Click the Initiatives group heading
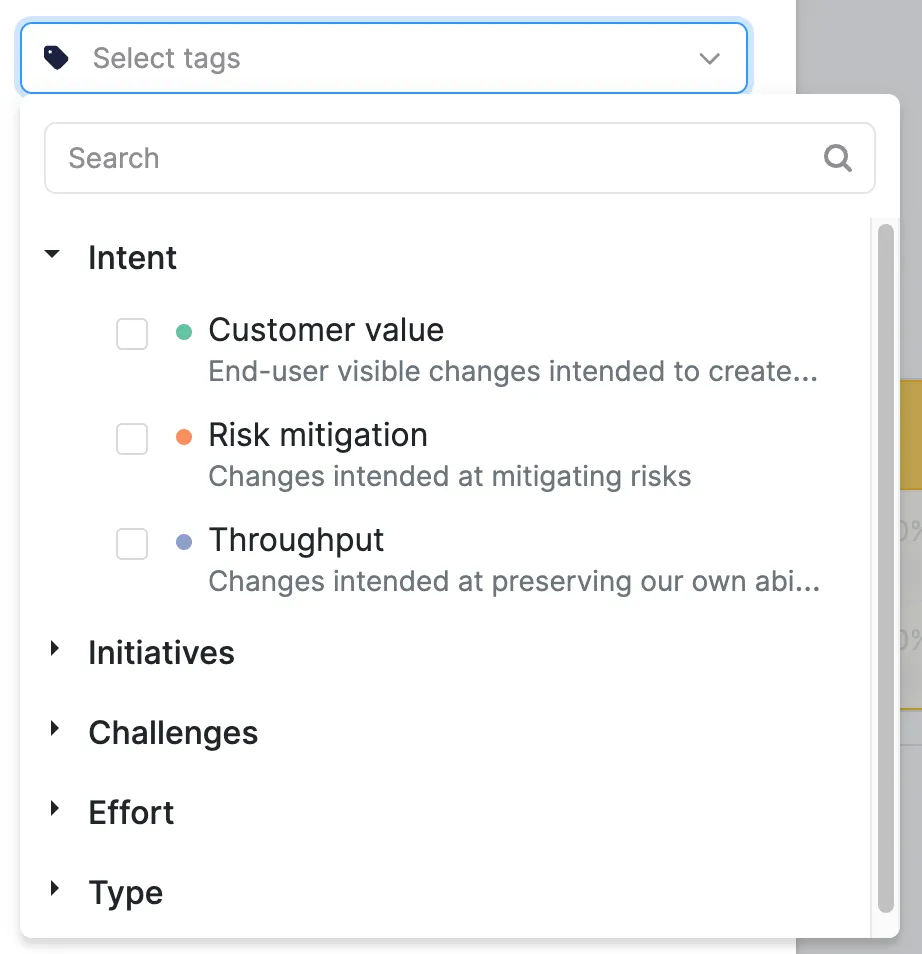 point(161,653)
